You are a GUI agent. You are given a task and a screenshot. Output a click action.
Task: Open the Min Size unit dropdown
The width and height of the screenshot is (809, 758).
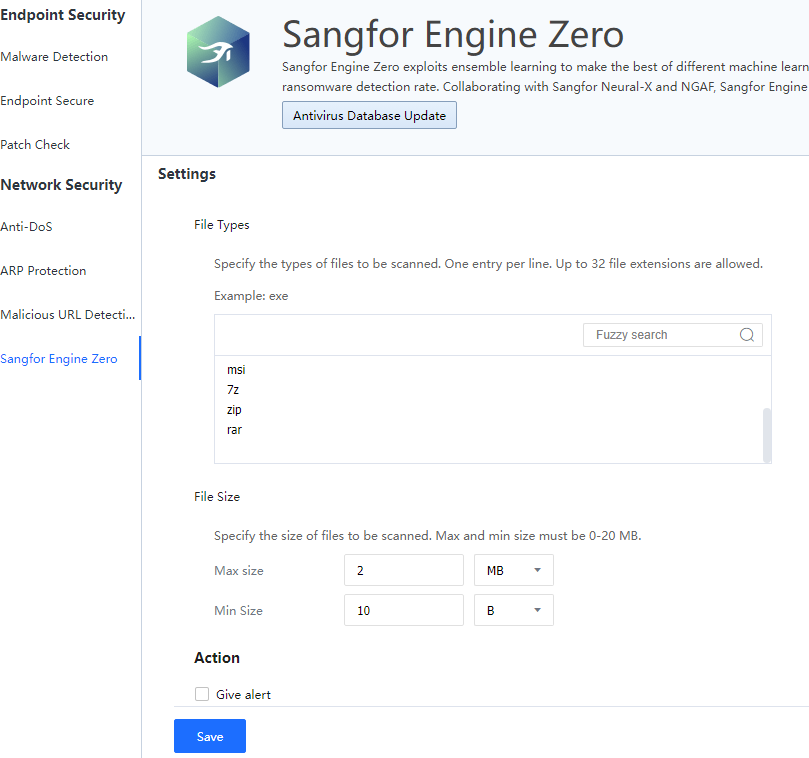tap(513, 610)
